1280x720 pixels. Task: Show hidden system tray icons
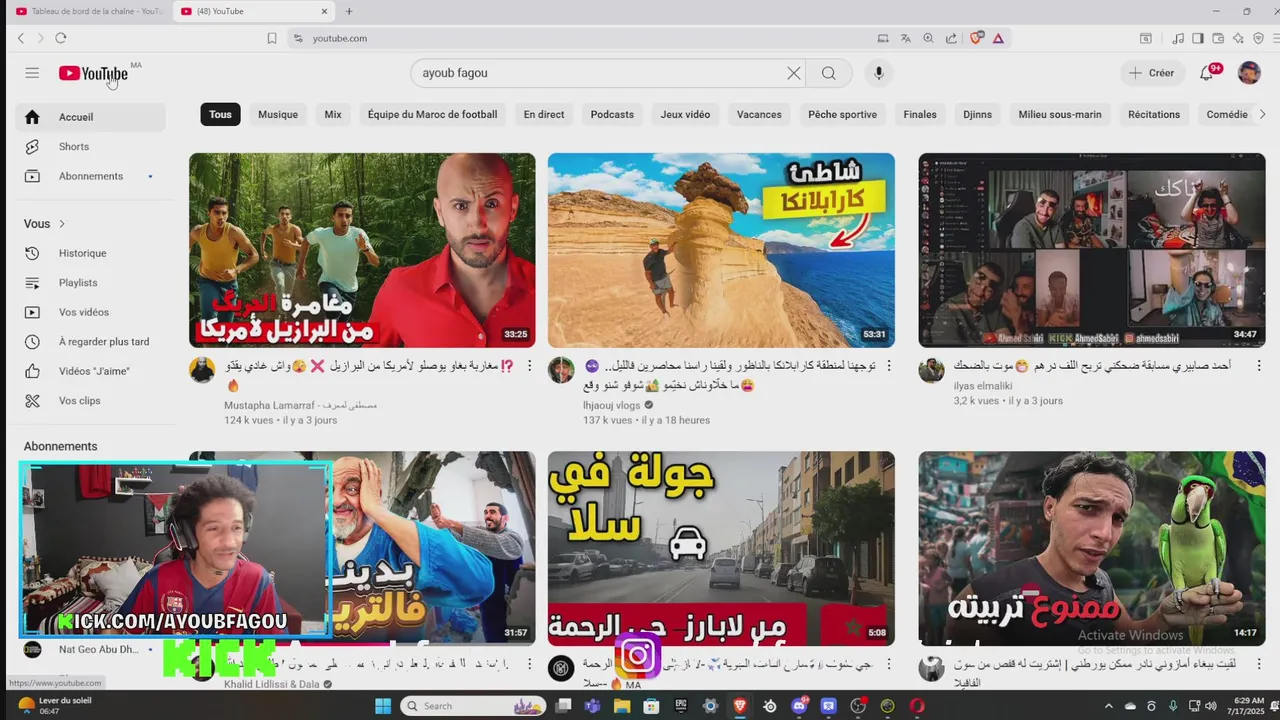click(1108, 706)
